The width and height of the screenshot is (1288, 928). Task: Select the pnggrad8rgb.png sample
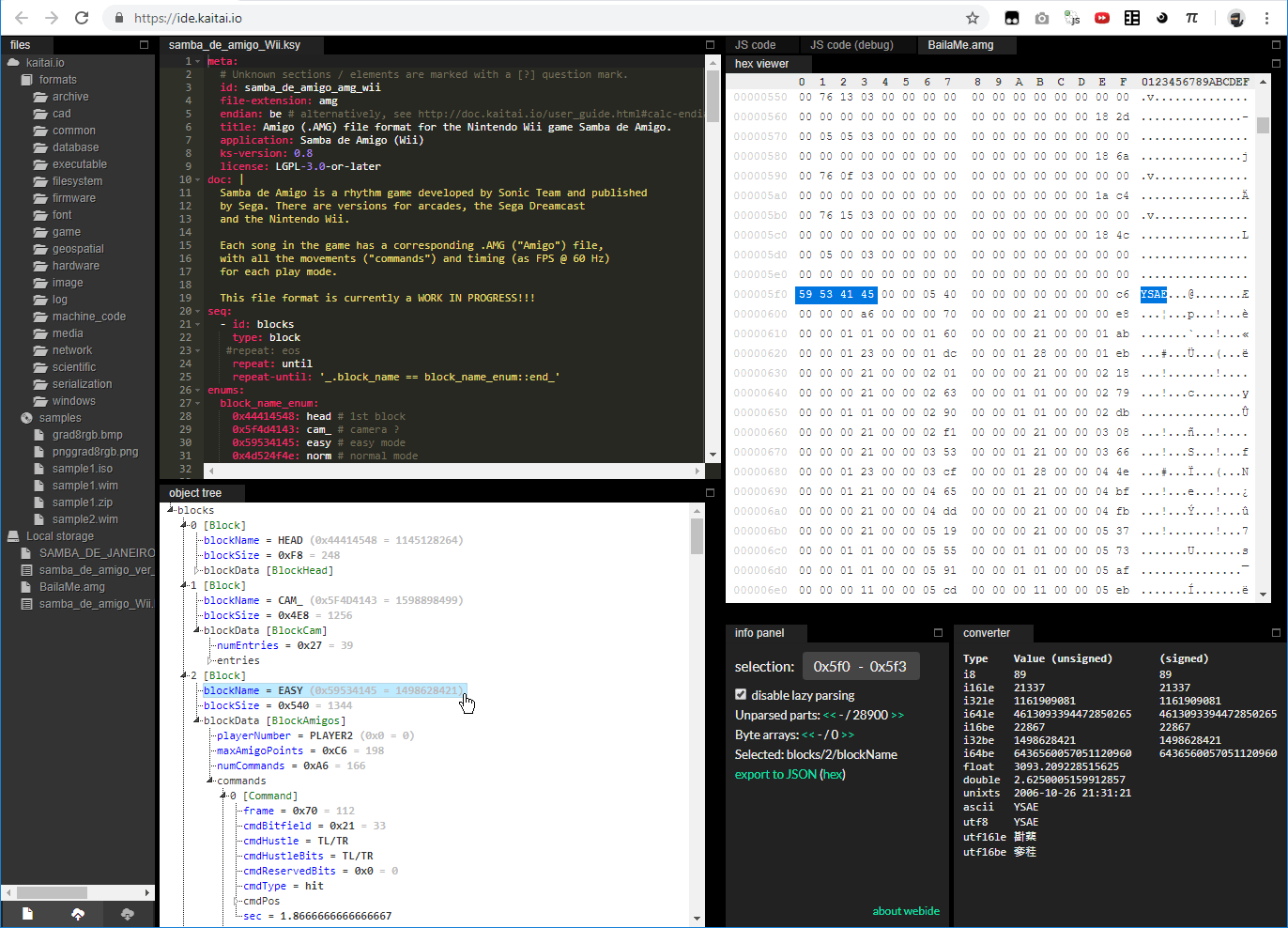[96, 452]
